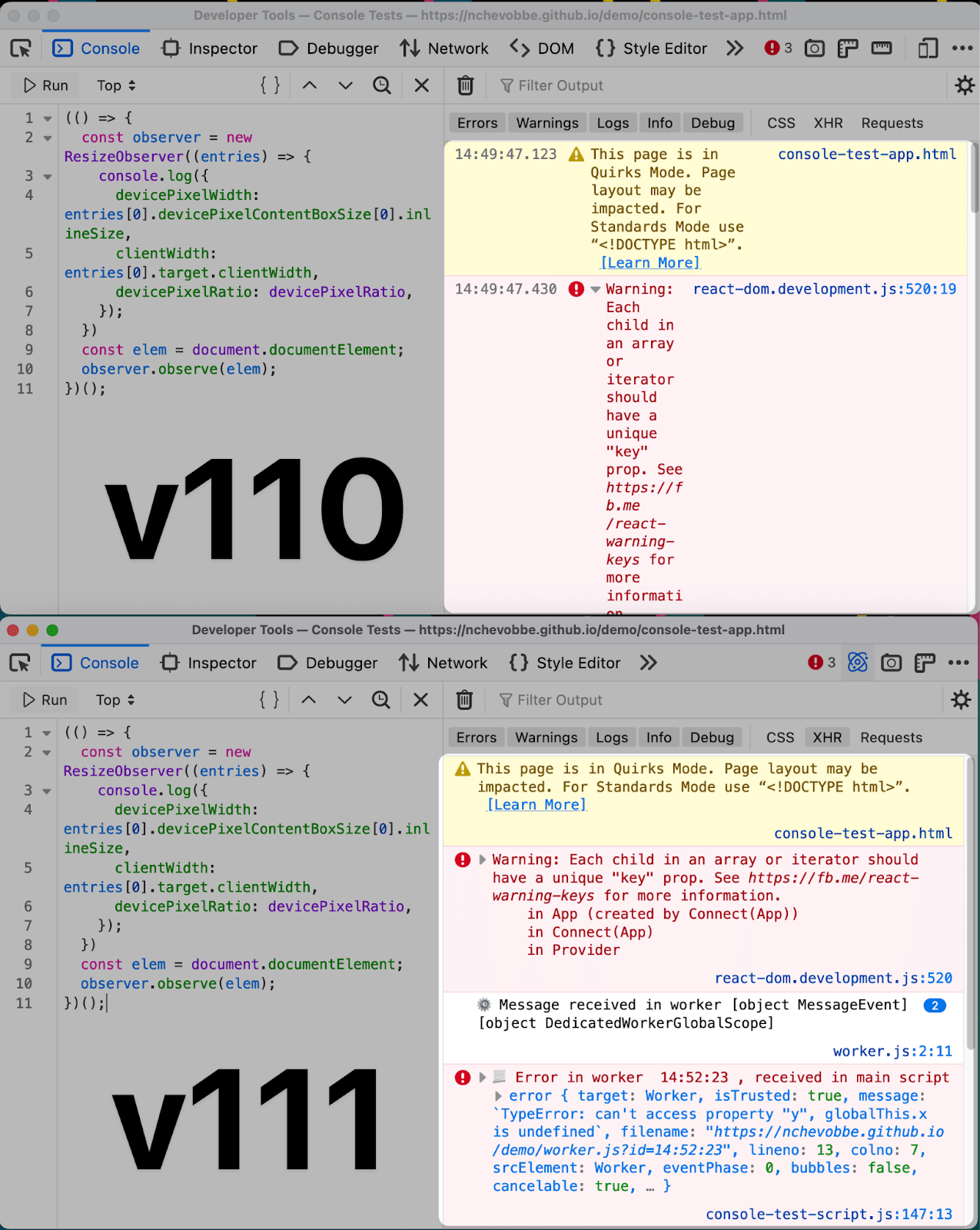The width and height of the screenshot is (980, 1230).
Task: Go to previous history expression in v110
Action: point(310,85)
